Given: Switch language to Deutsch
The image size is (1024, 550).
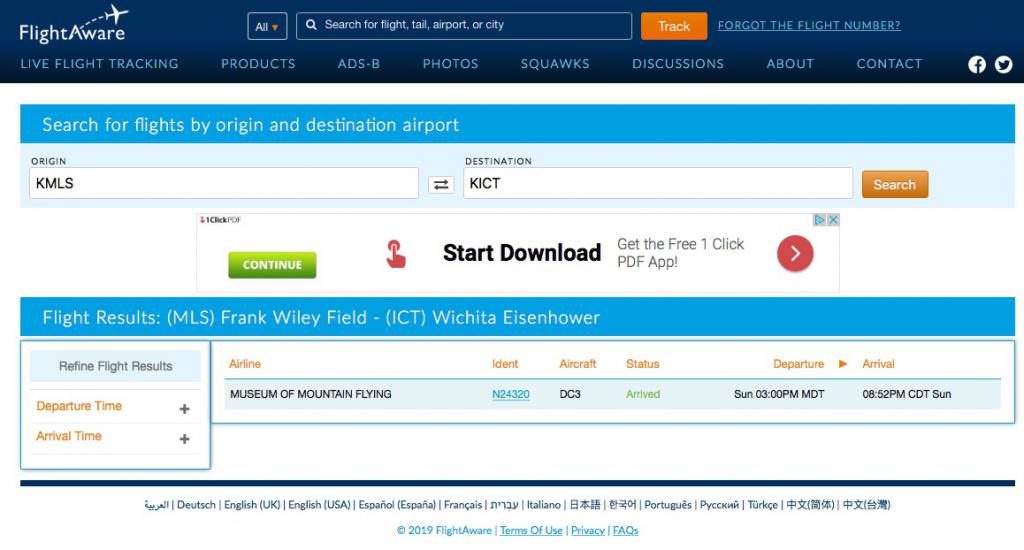Looking at the screenshot, I should pos(196,505).
